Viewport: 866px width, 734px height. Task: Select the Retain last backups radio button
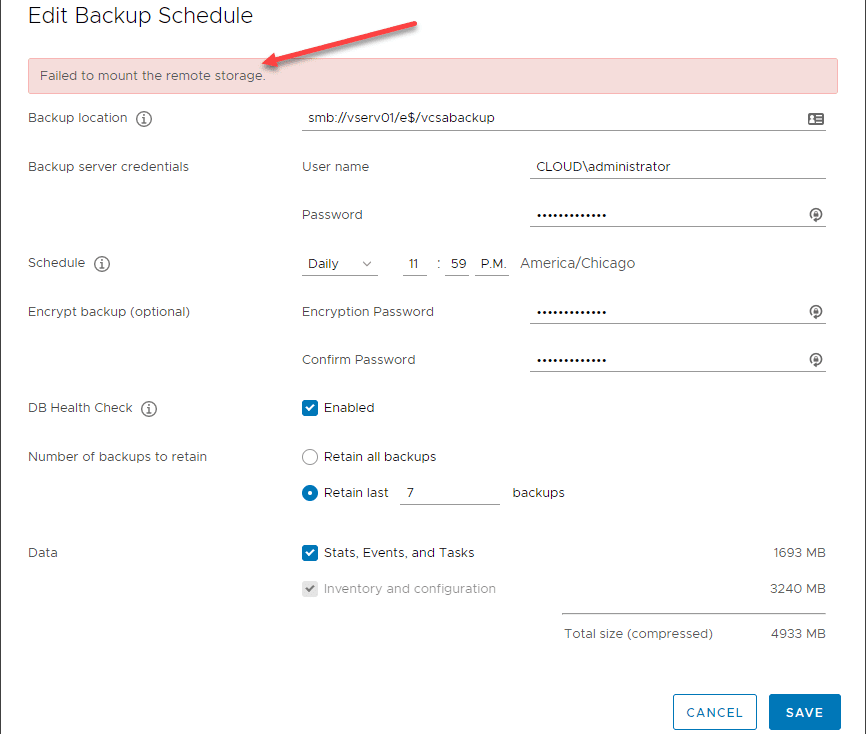pos(310,493)
